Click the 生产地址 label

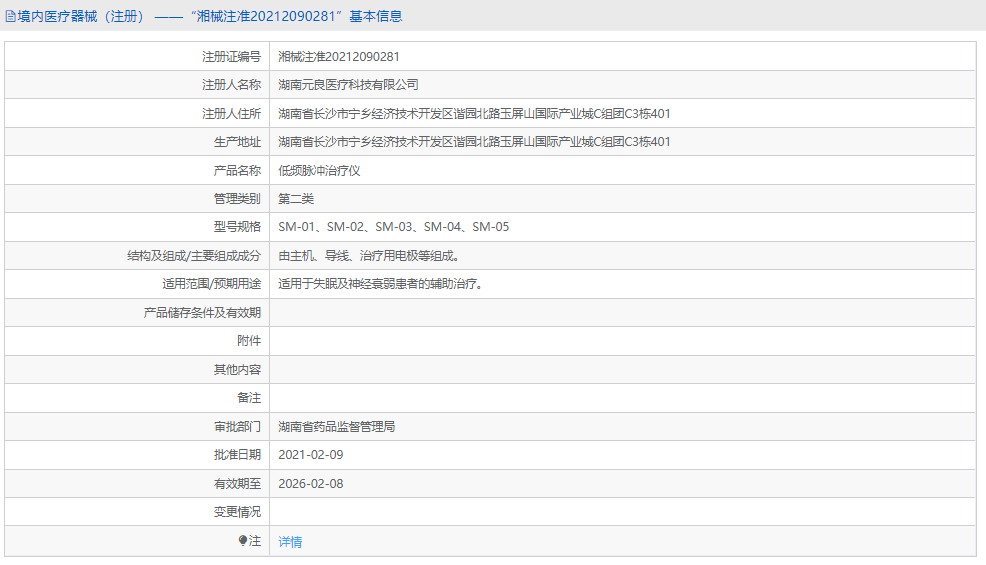(x=237, y=142)
